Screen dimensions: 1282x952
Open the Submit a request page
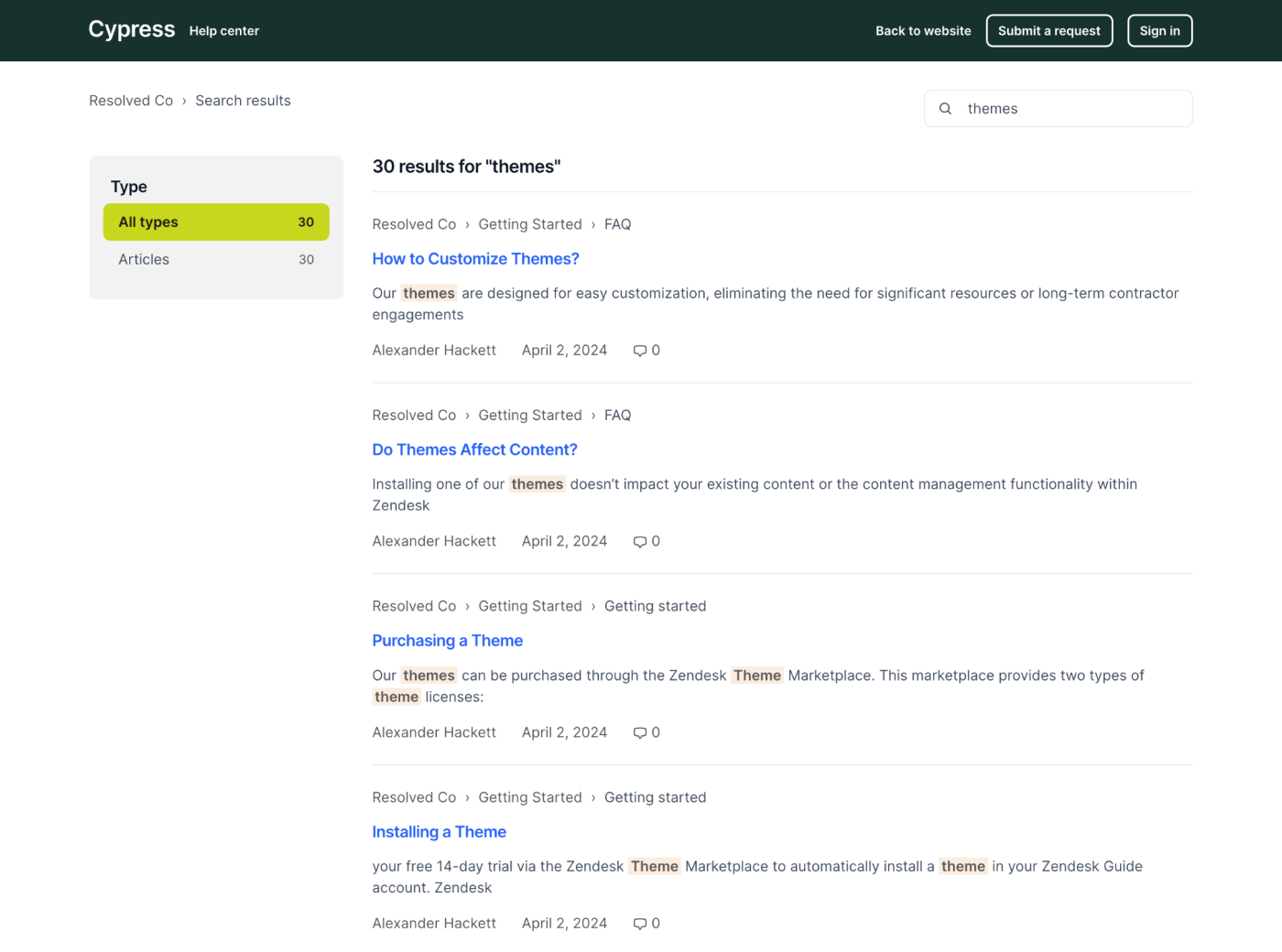tap(1048, 31)
